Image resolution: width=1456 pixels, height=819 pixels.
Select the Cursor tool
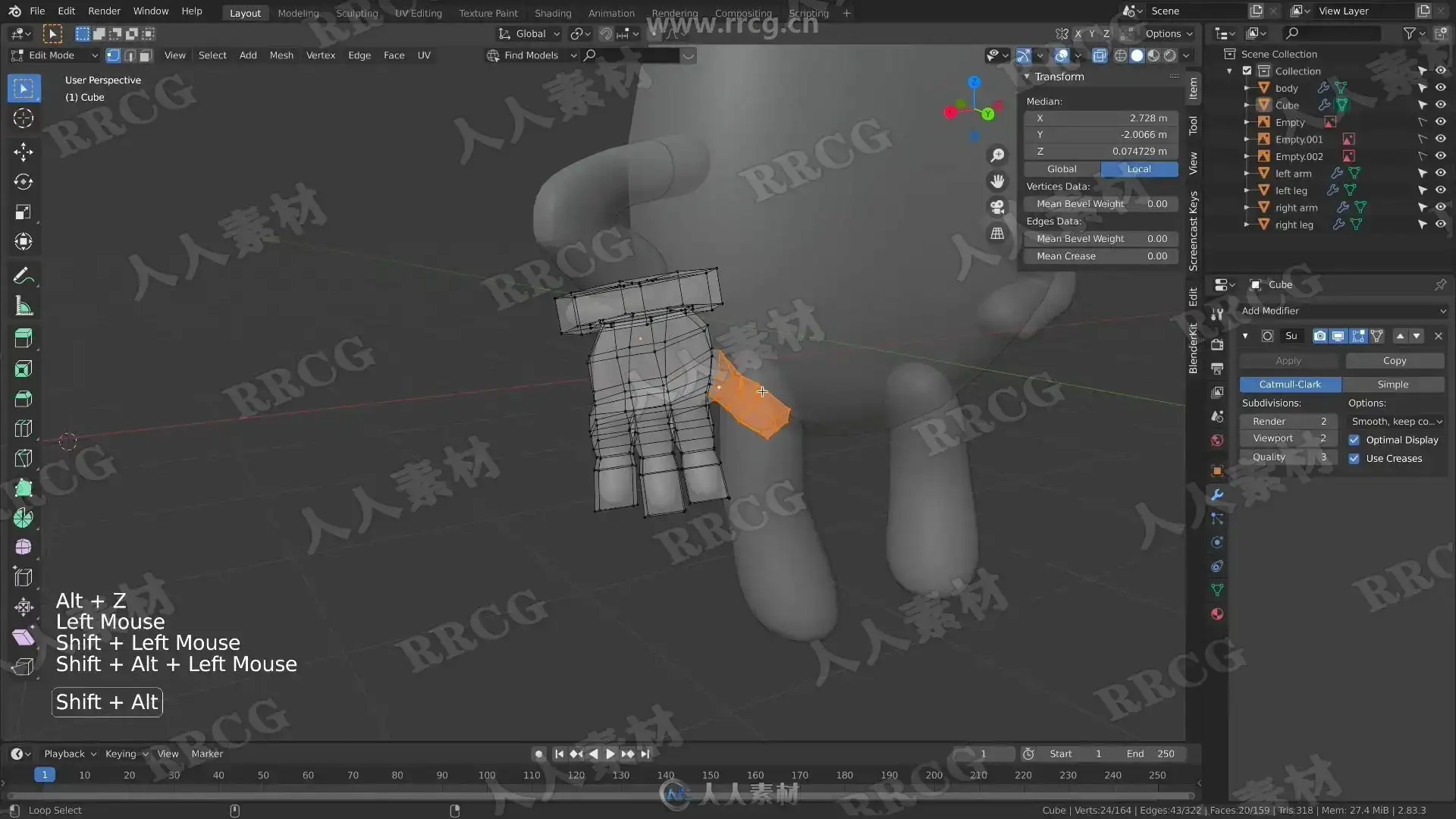pyautogui.click(x=24, y=118)
